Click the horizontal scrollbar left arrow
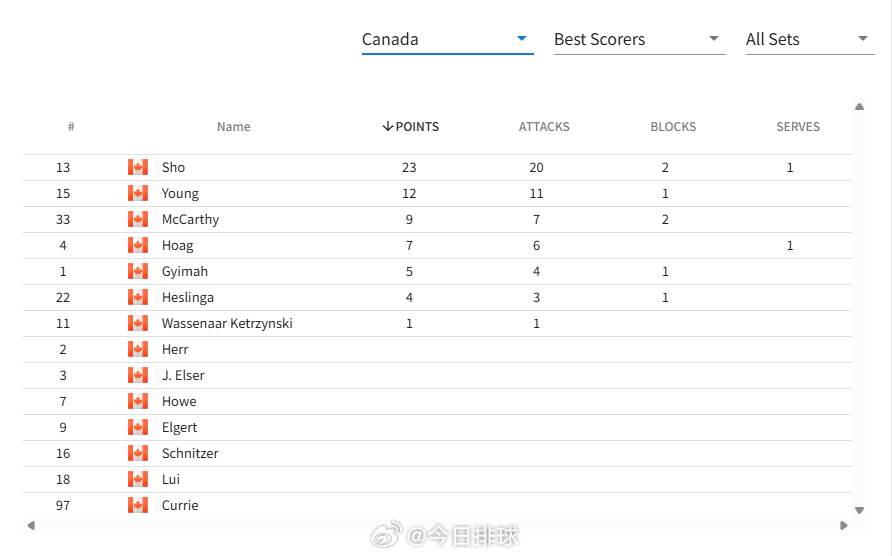The height and width of the screenshot is (556, 892). click(x=31, y=525)
